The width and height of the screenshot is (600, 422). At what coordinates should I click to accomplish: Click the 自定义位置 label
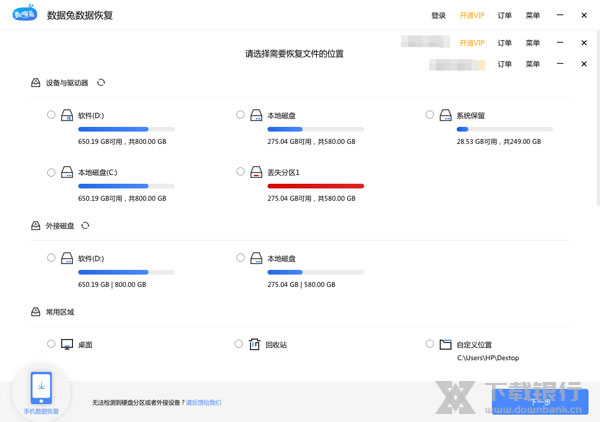[x=474, y=345]
